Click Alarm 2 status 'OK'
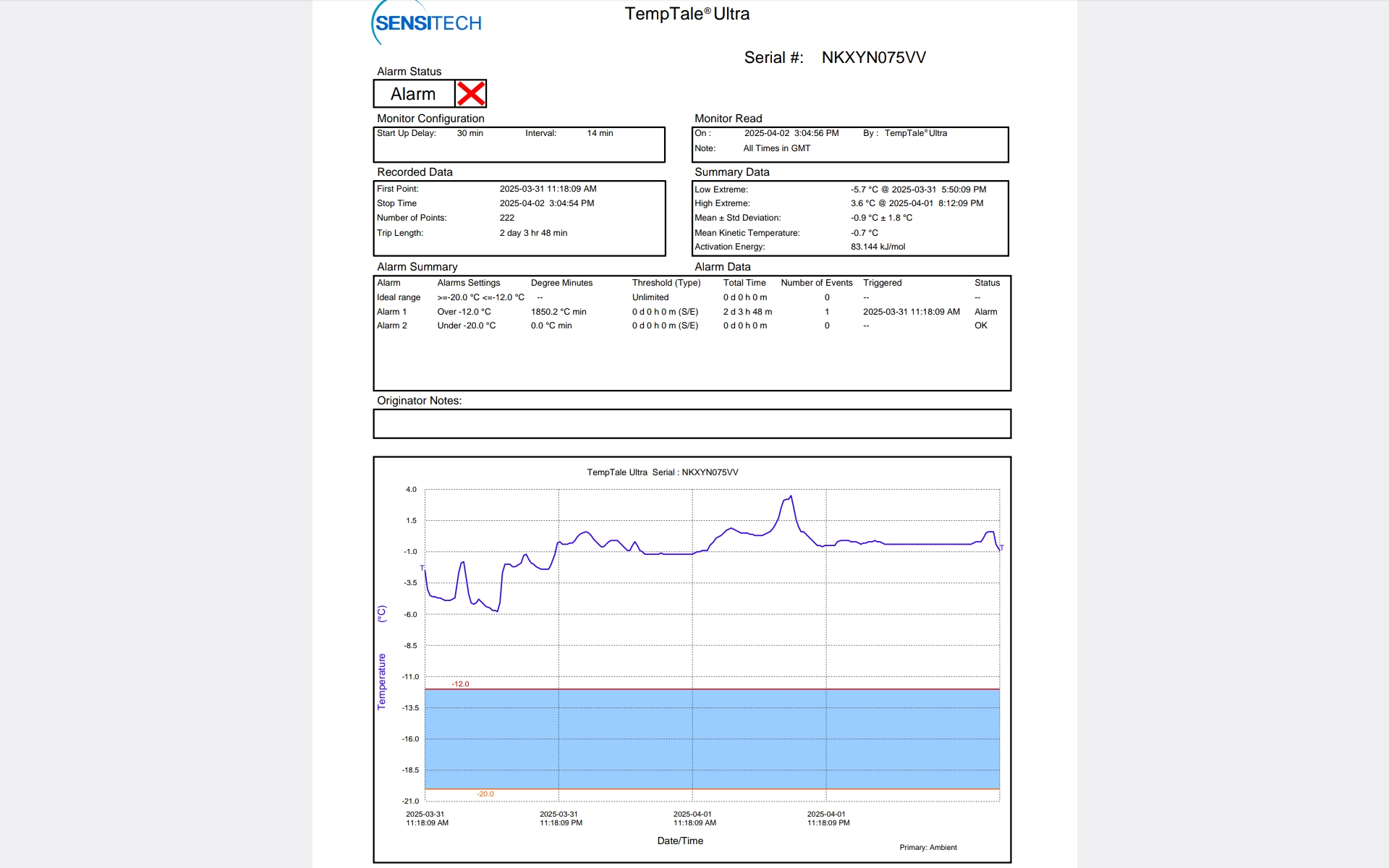The width and height of the screenshot is (1389, 868). (980, 325)
